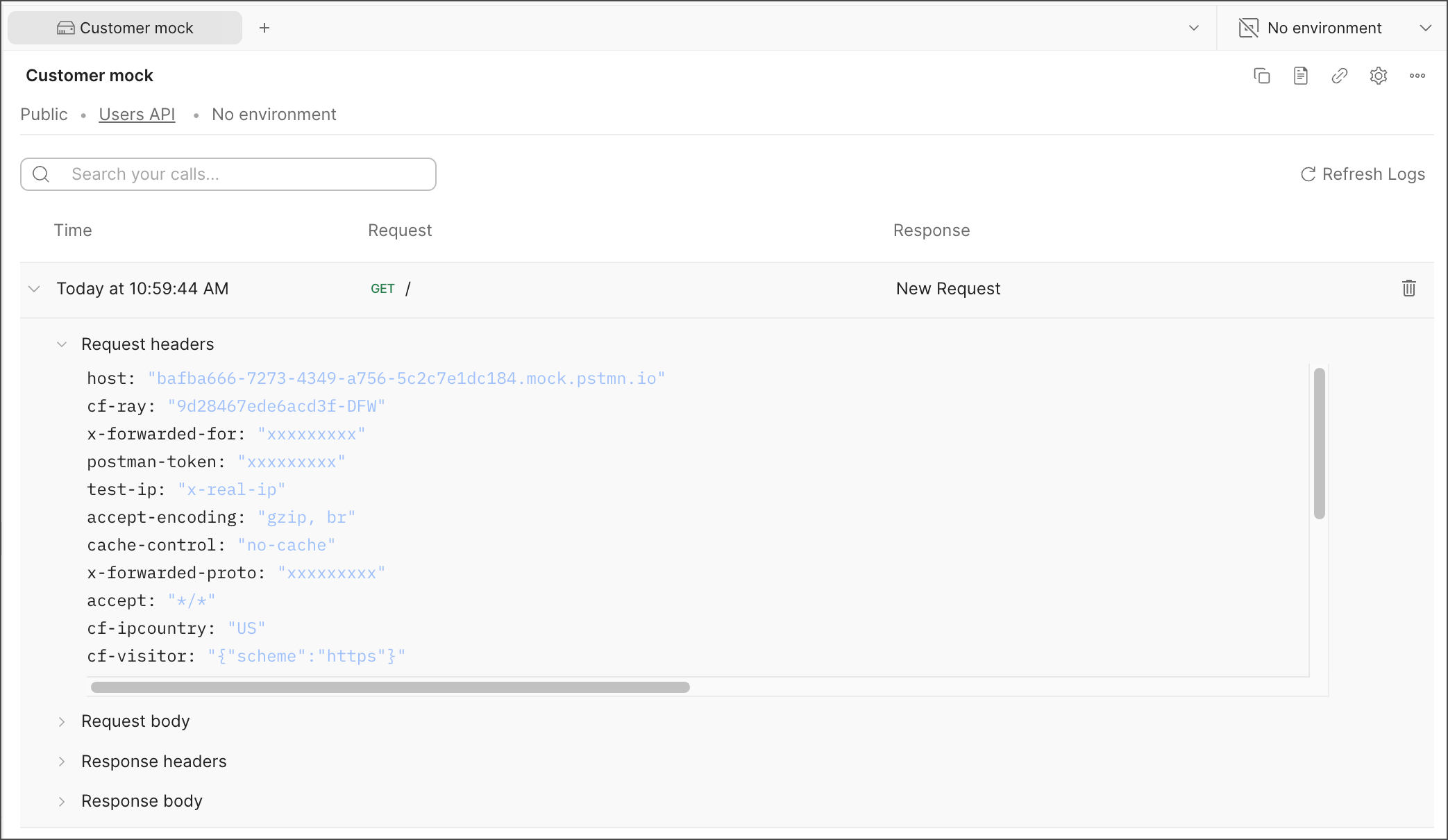Open the more options ellipsis menu
Image resolution: width=1448 pixels, height=840 pixels.
[x=1417, y=76]
